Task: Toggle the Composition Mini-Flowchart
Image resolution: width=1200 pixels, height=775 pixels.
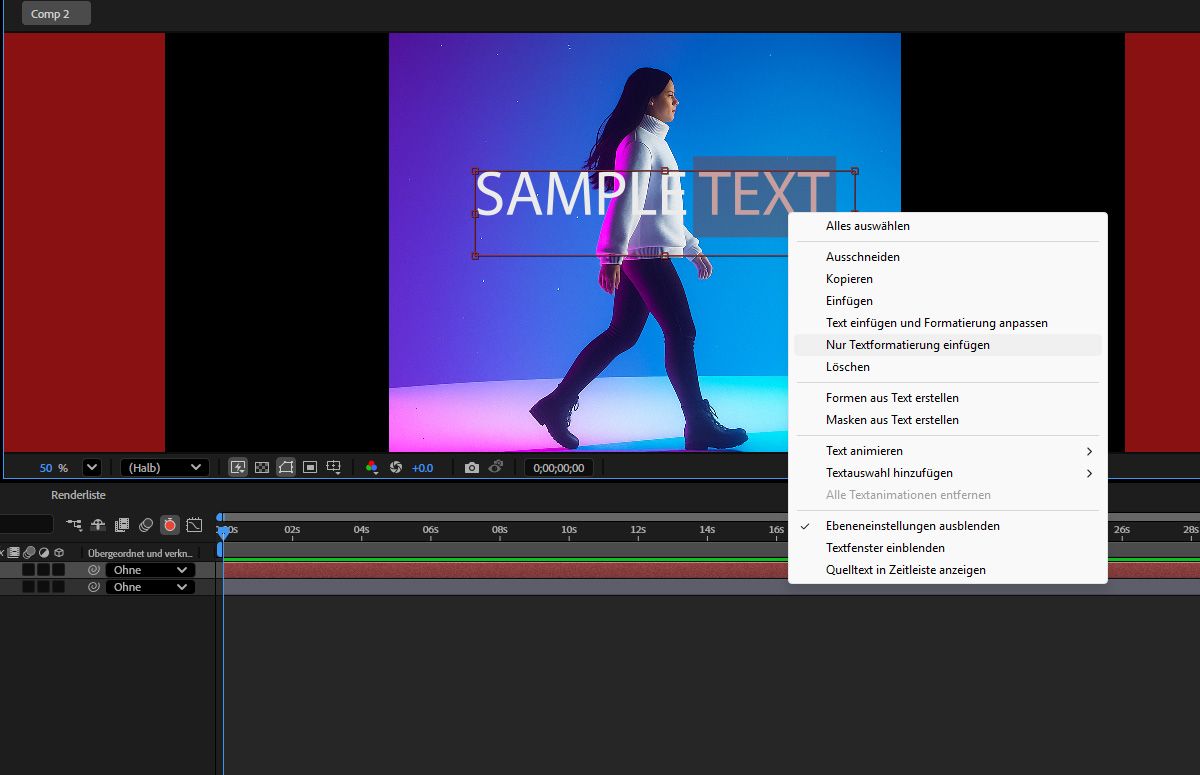Action: point(73,524)
